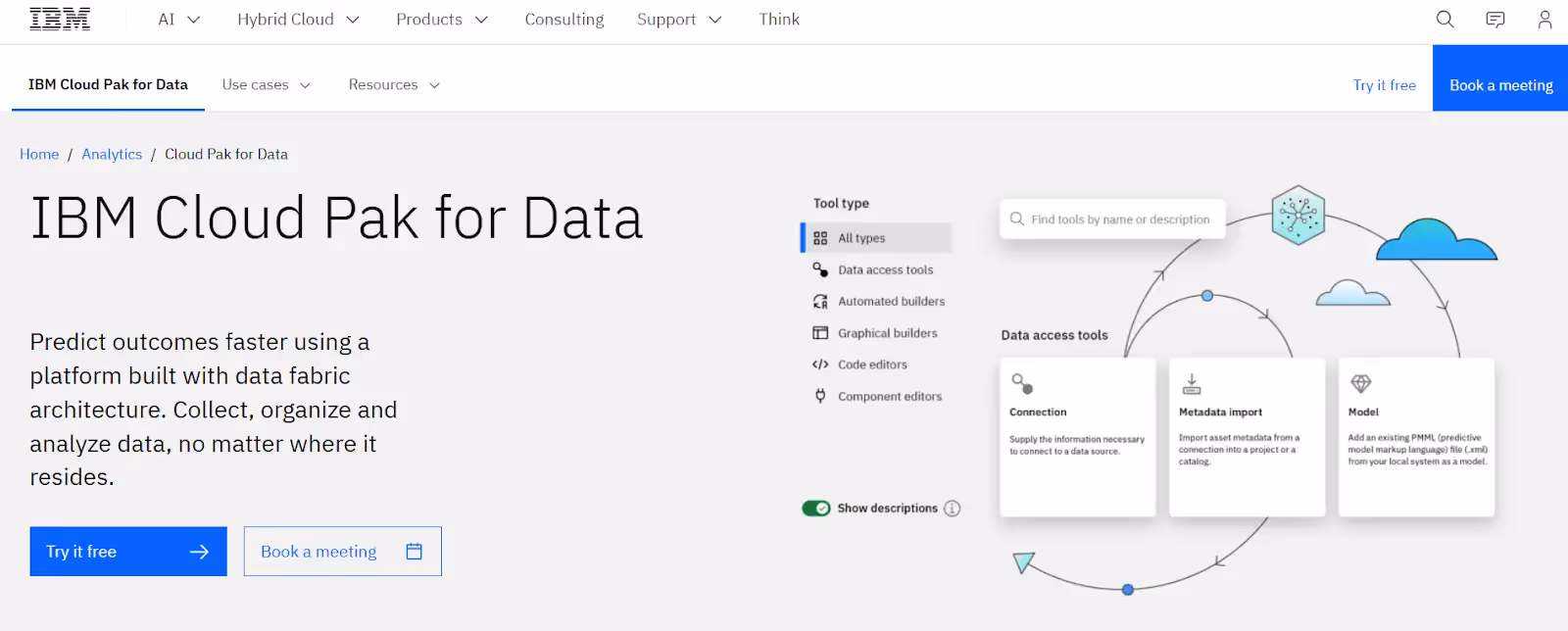This screenshot has width=1568, height=631.
Task: Open the Hybrid Cloud menu label
Action: tap(285, 20)
